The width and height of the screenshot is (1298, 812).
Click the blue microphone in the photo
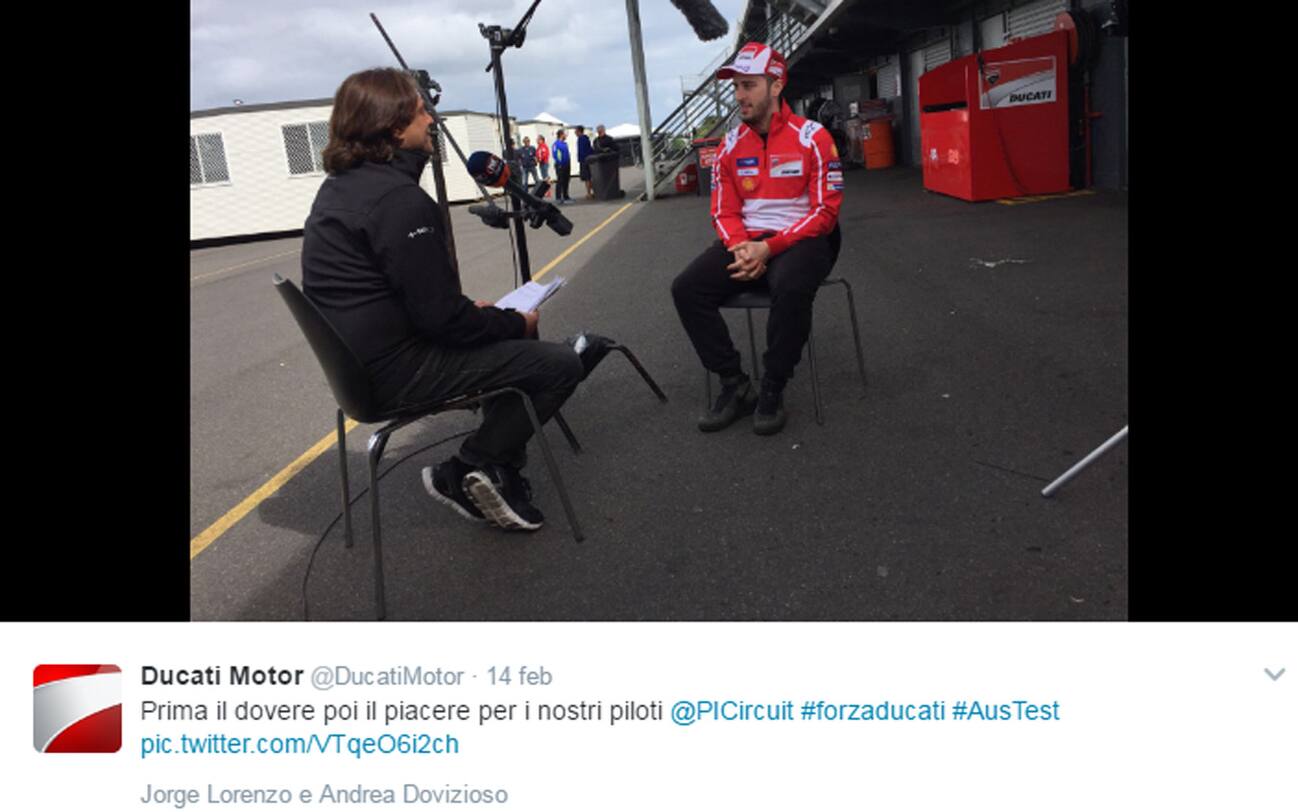(488, 168)
